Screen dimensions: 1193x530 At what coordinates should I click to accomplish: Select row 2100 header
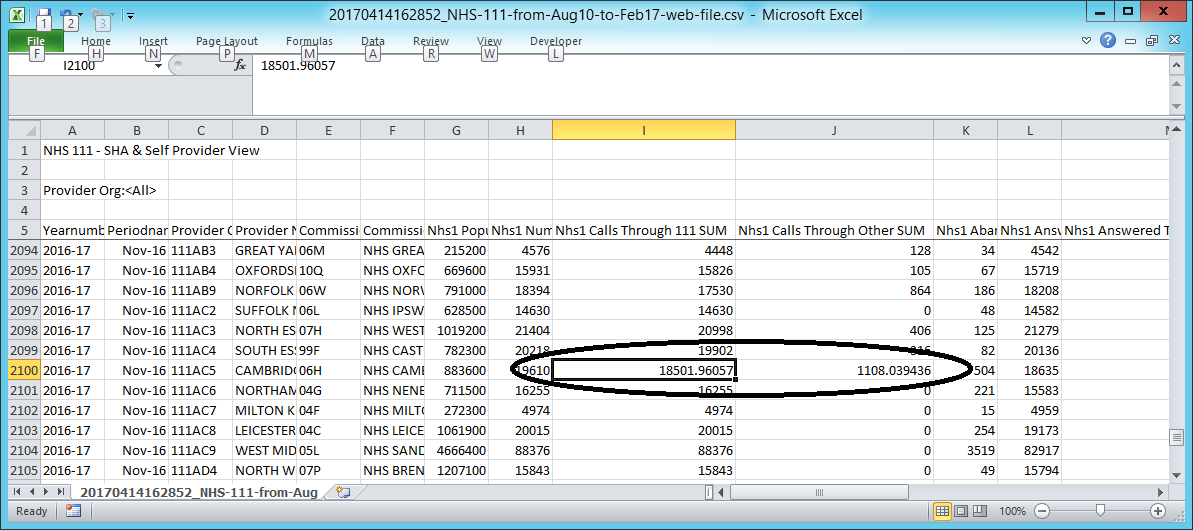pyautogui.click(x=24, y=371)
